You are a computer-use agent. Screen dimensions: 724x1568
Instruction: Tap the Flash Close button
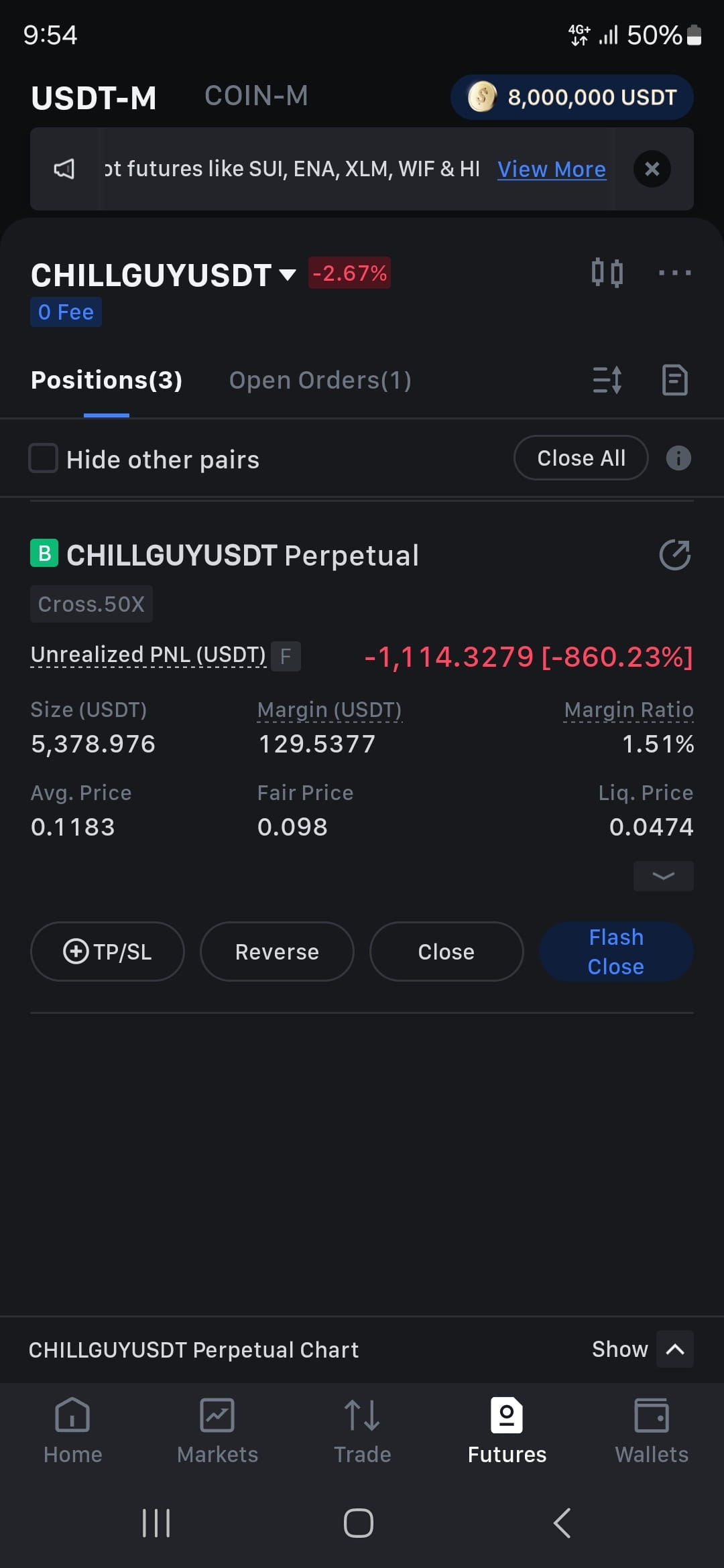click(x=616, y=952)
